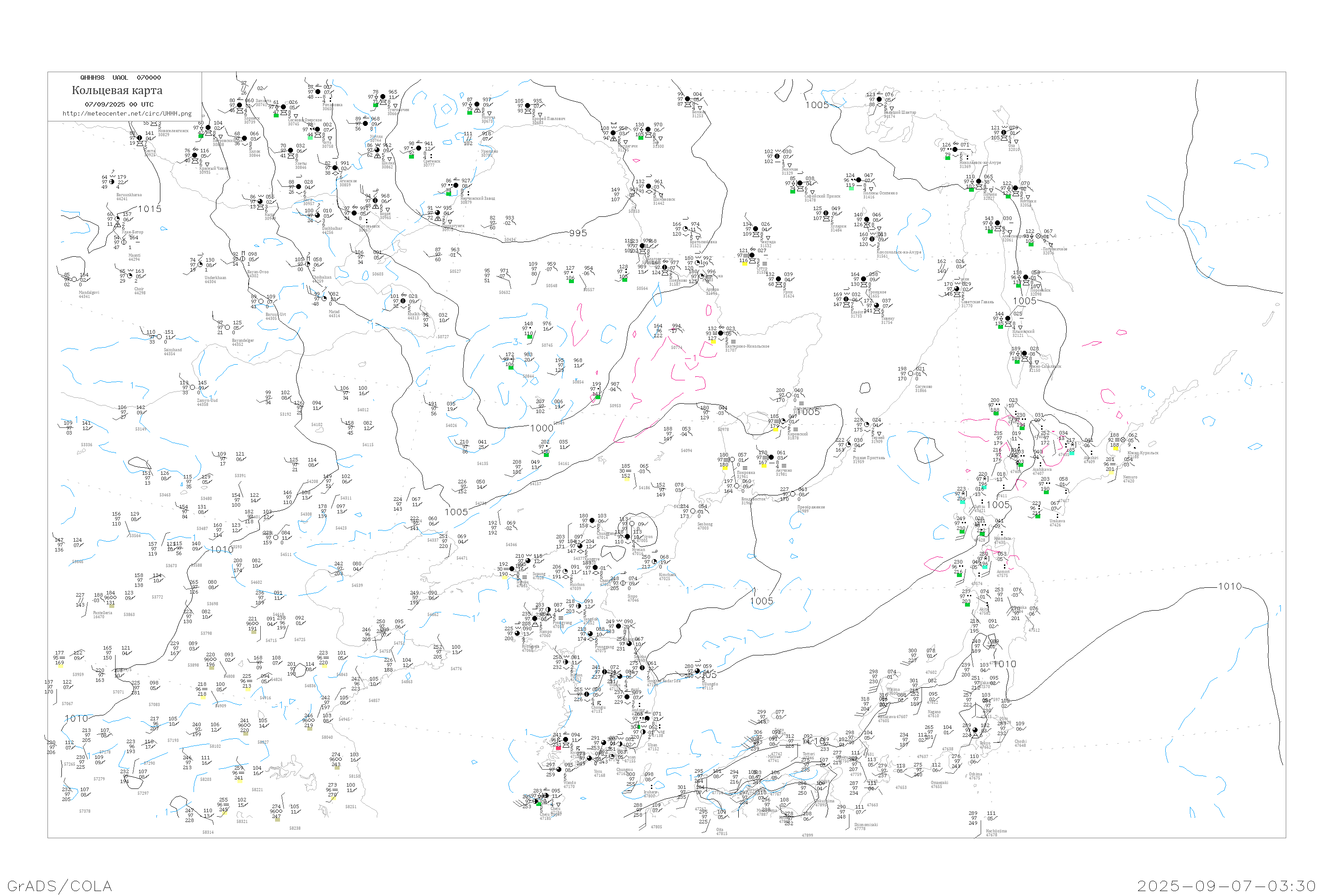This screenshot has height=896, width=1344.
Task: Click the sky-obscured station symbol at Южно-Курильск
Action: click(x=1123, y=440)
